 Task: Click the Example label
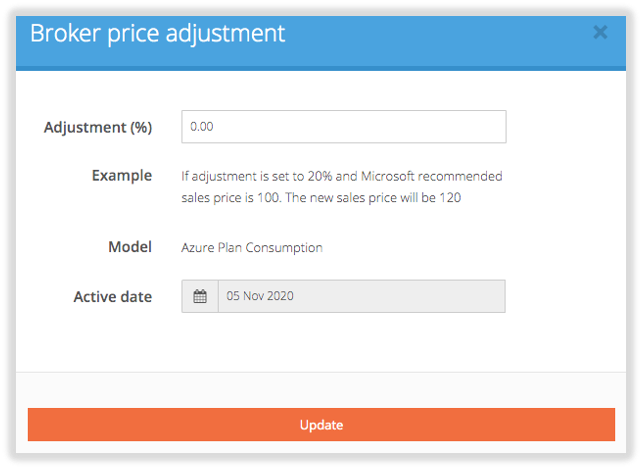(x=122, y=175)
